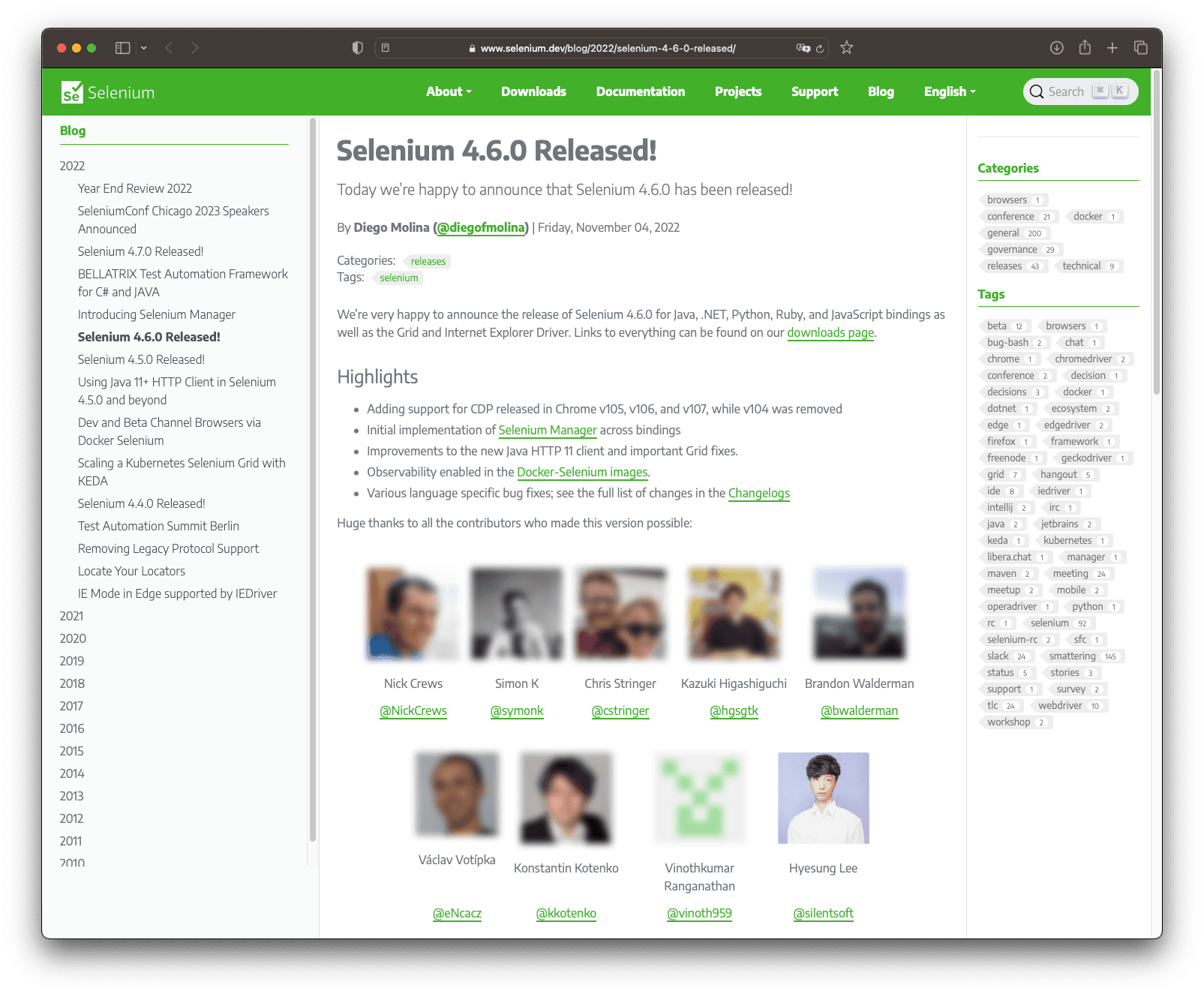Click the Search input field
Screen dimensions: 1204x994
point(1080,92)
